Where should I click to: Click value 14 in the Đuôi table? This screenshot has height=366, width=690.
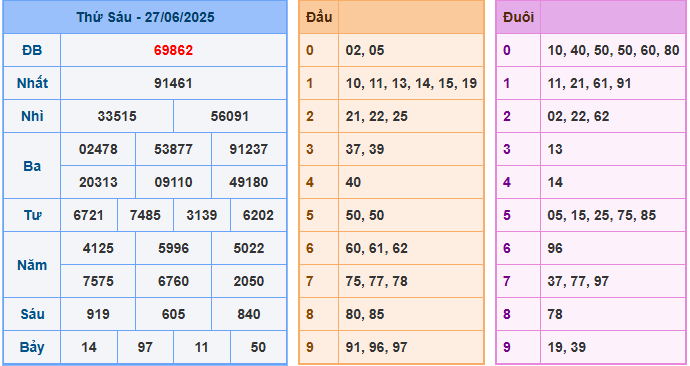click(x=555, y=182)
